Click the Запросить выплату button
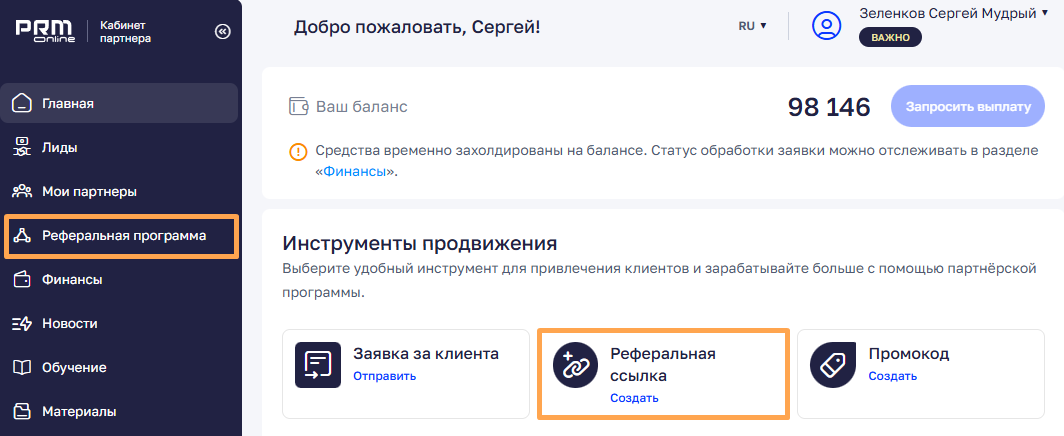Viewport: 1064px width, 436px height. point(968,106)
